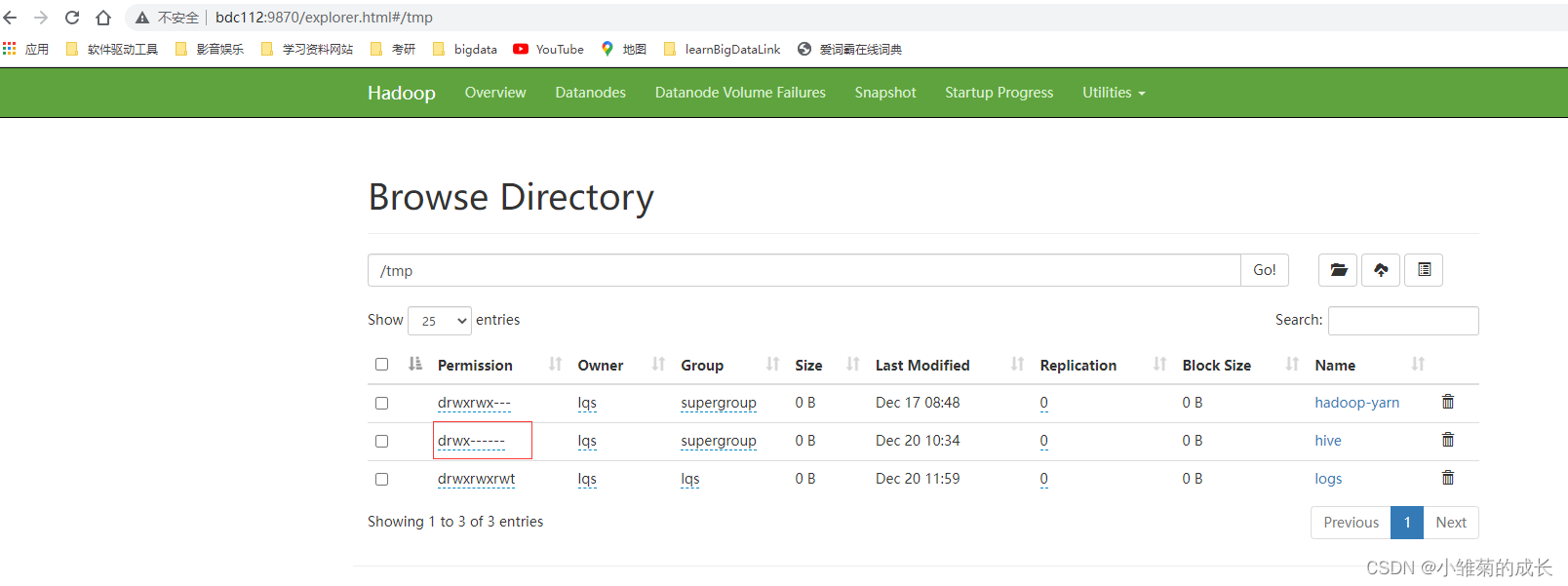Click the browser home icon
The image size is (1568, 586).
[103, 18]
